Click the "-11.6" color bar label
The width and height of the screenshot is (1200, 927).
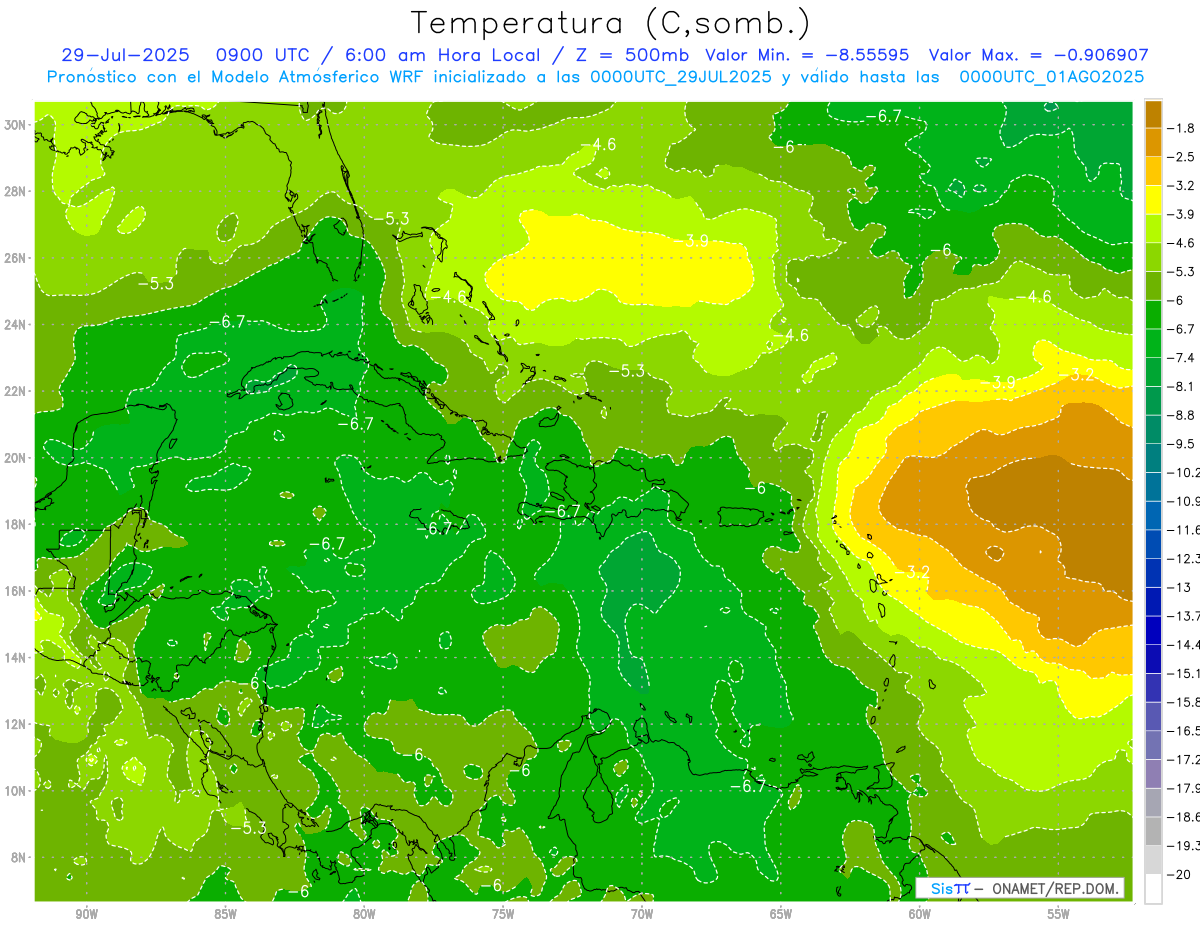[1184, 529]
